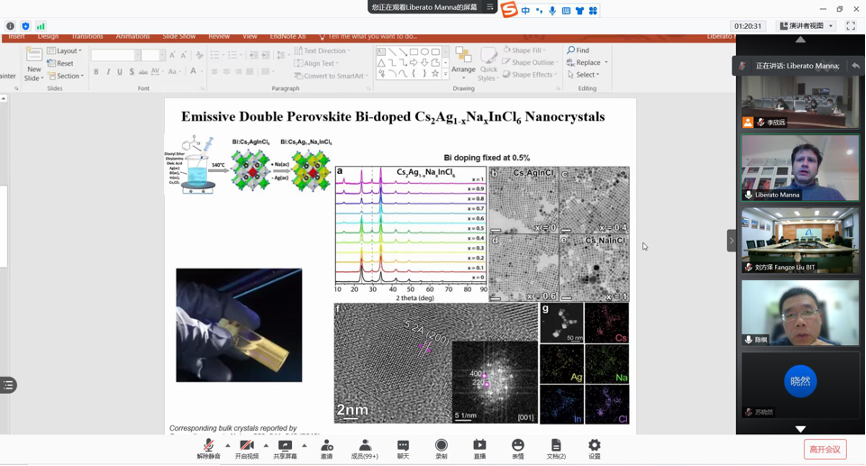Viewport: 866px width, 466px height.
Task: Turn on camera with 开启视频
Action: (x=246, y=446)
